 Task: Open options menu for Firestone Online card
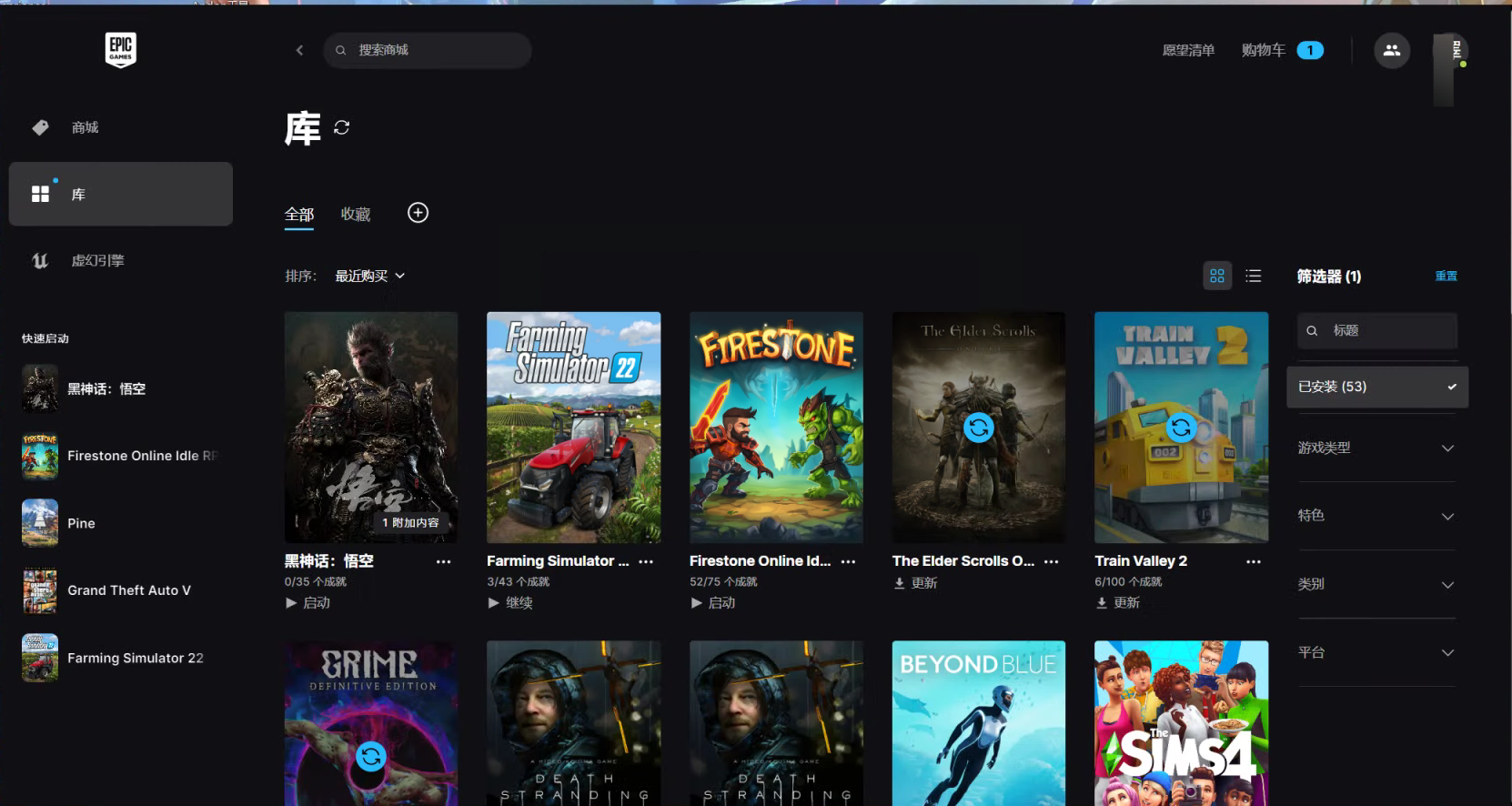click(848, 561)
